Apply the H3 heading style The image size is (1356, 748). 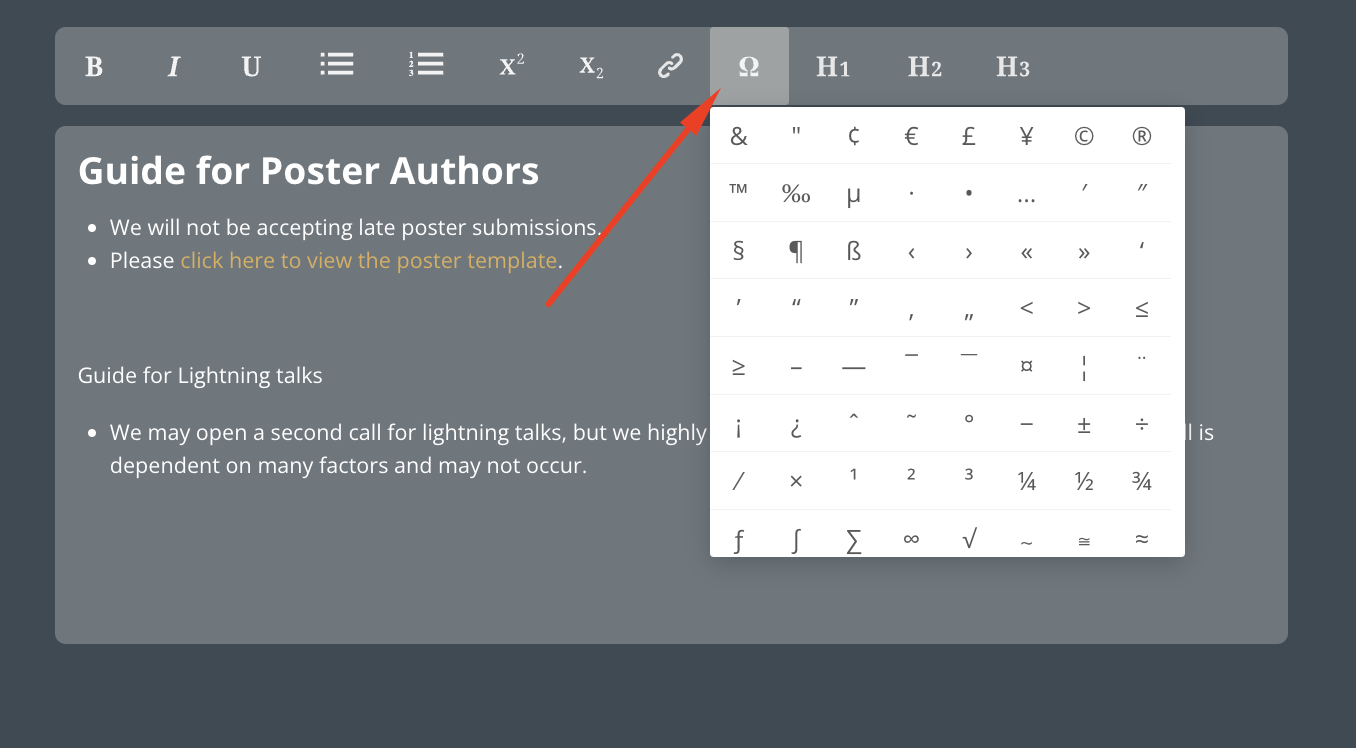point(1012,66)
